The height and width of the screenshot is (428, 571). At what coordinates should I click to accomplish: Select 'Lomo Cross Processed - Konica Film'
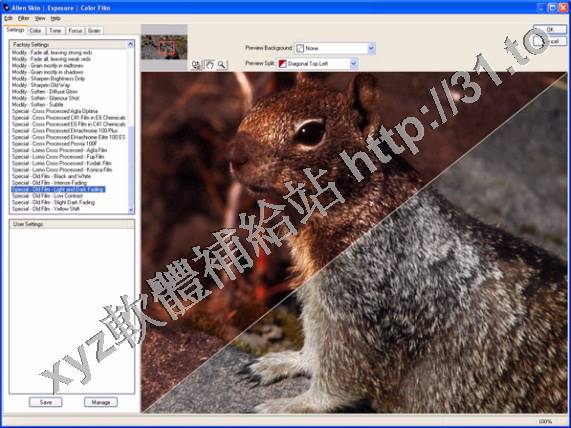pos(62,170)
